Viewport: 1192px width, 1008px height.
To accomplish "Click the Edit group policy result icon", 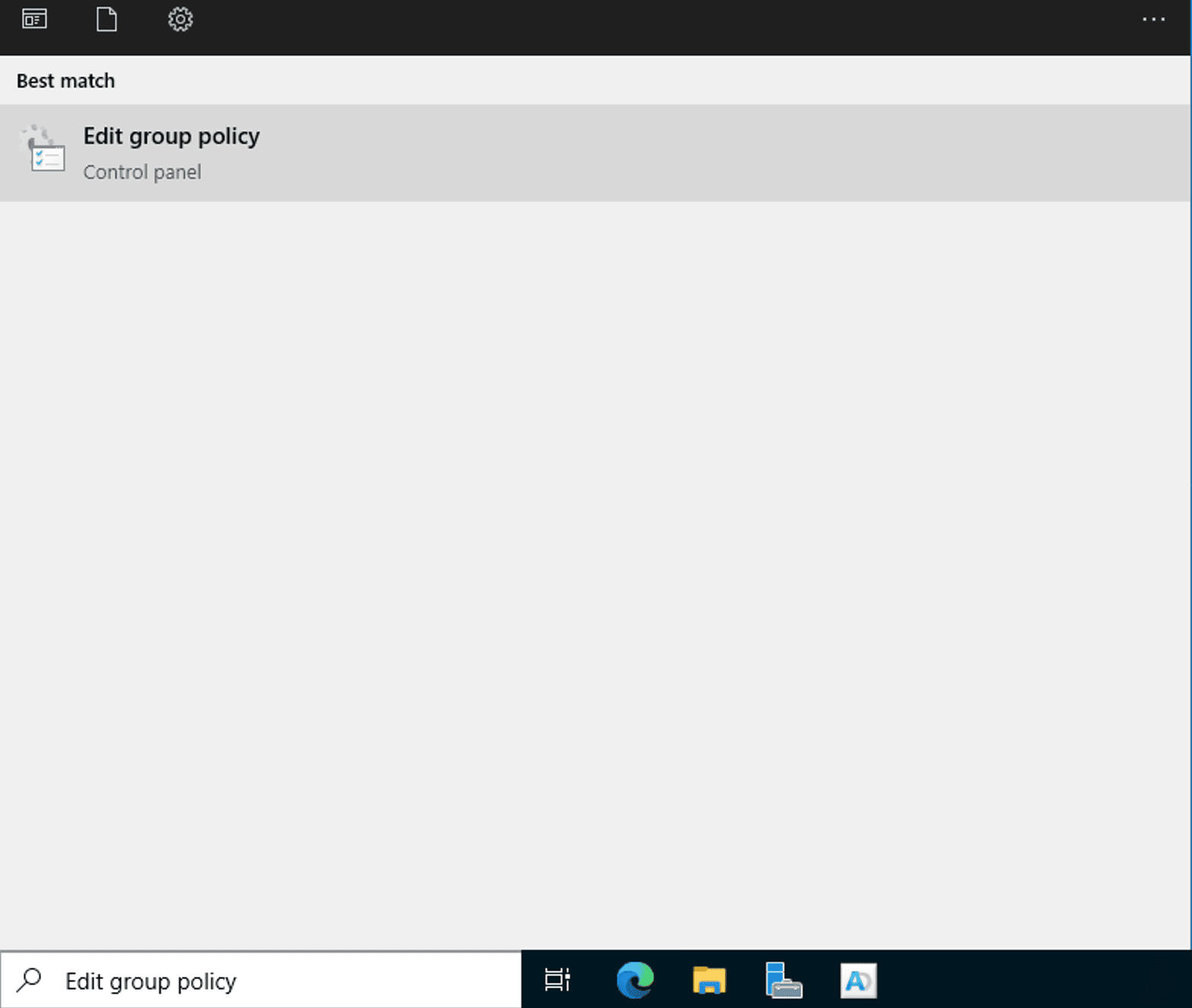I will pyautogui.click(x=43, y=152).
